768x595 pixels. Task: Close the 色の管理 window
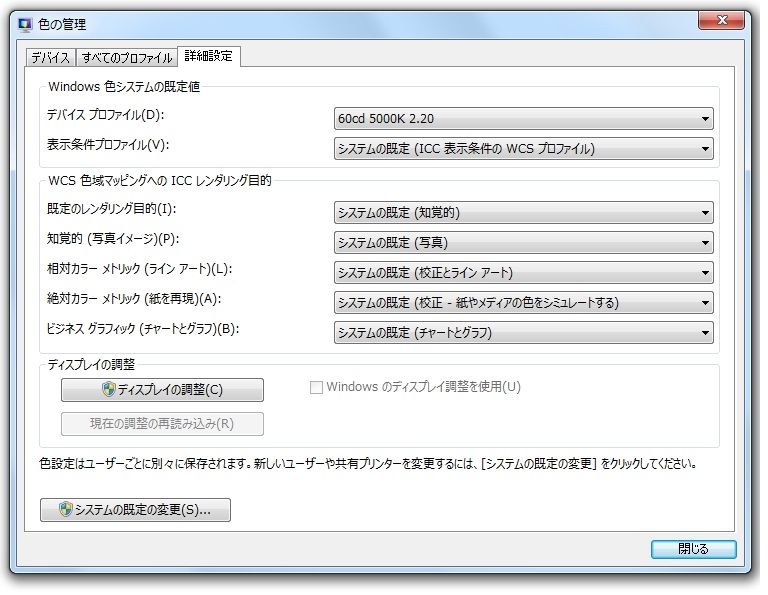[722, 20]
